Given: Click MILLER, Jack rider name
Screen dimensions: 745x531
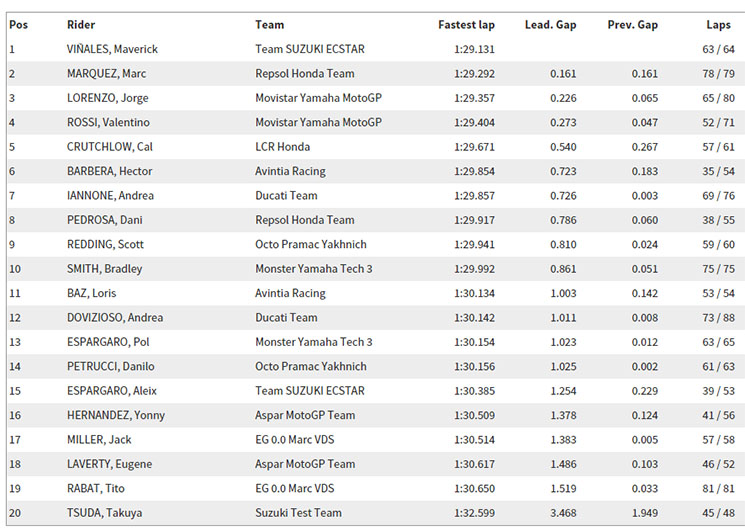Looking at the screenshot, I should pyautogui.click(x=99, y=440).
